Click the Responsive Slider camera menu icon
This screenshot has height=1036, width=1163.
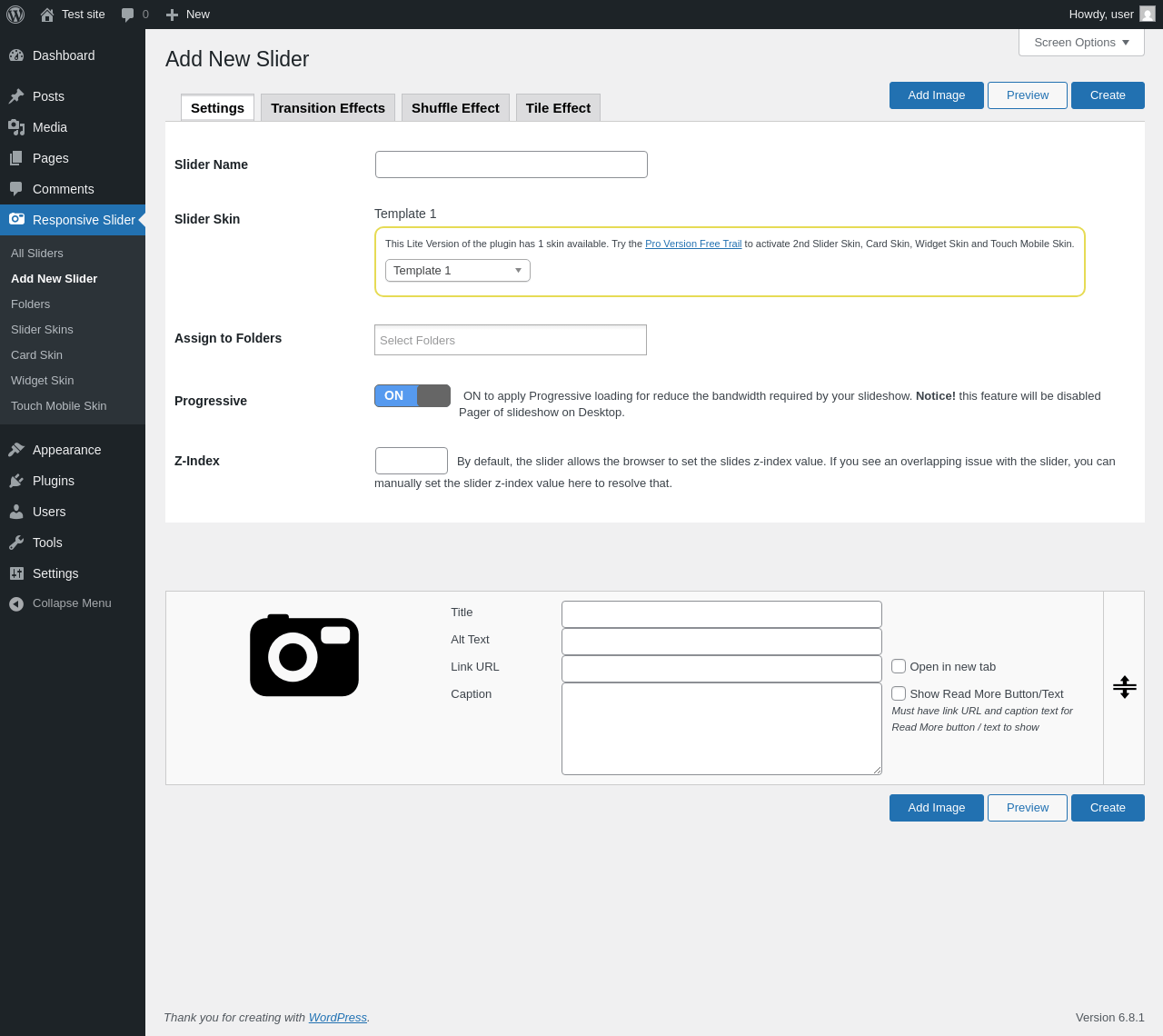[x=16, y=219]
